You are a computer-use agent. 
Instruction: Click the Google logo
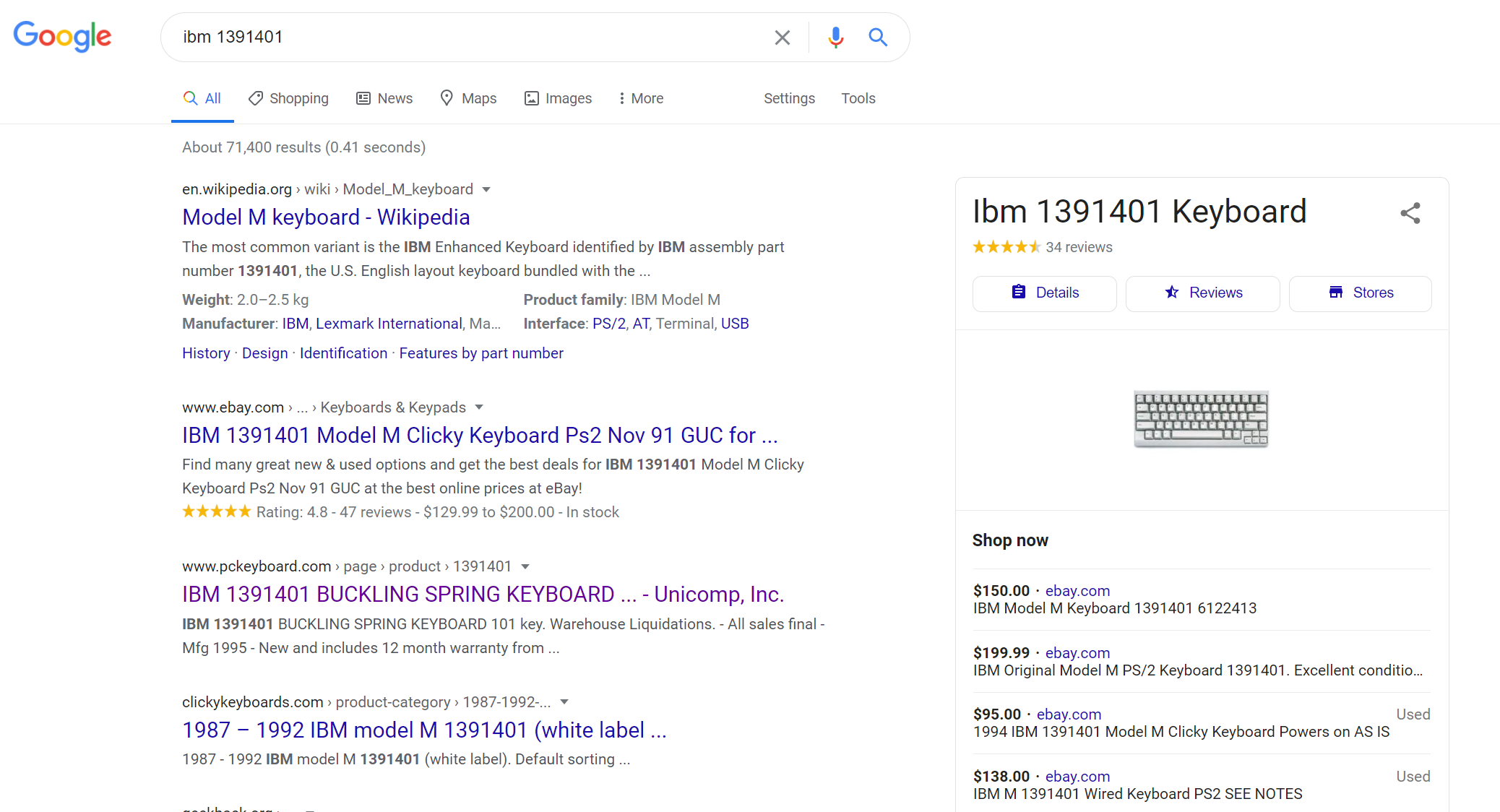click(62, 36)
